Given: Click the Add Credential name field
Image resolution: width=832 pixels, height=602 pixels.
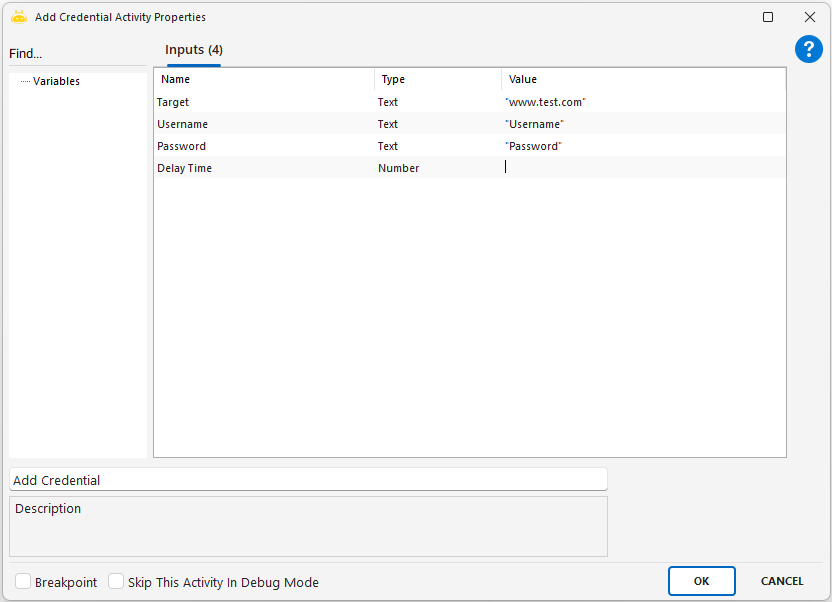Looking at the screenshot, I should point(308,480).
